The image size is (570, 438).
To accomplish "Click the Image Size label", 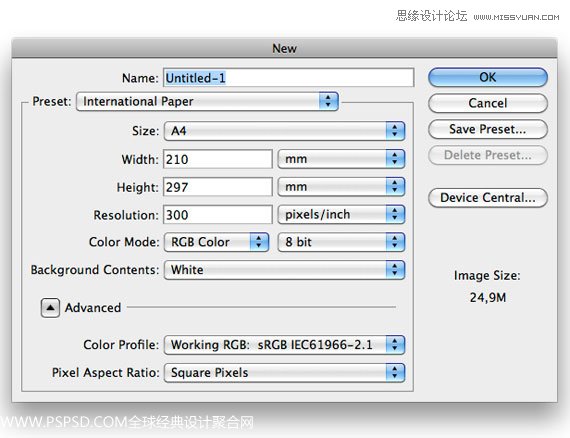I will click(487, 276).
